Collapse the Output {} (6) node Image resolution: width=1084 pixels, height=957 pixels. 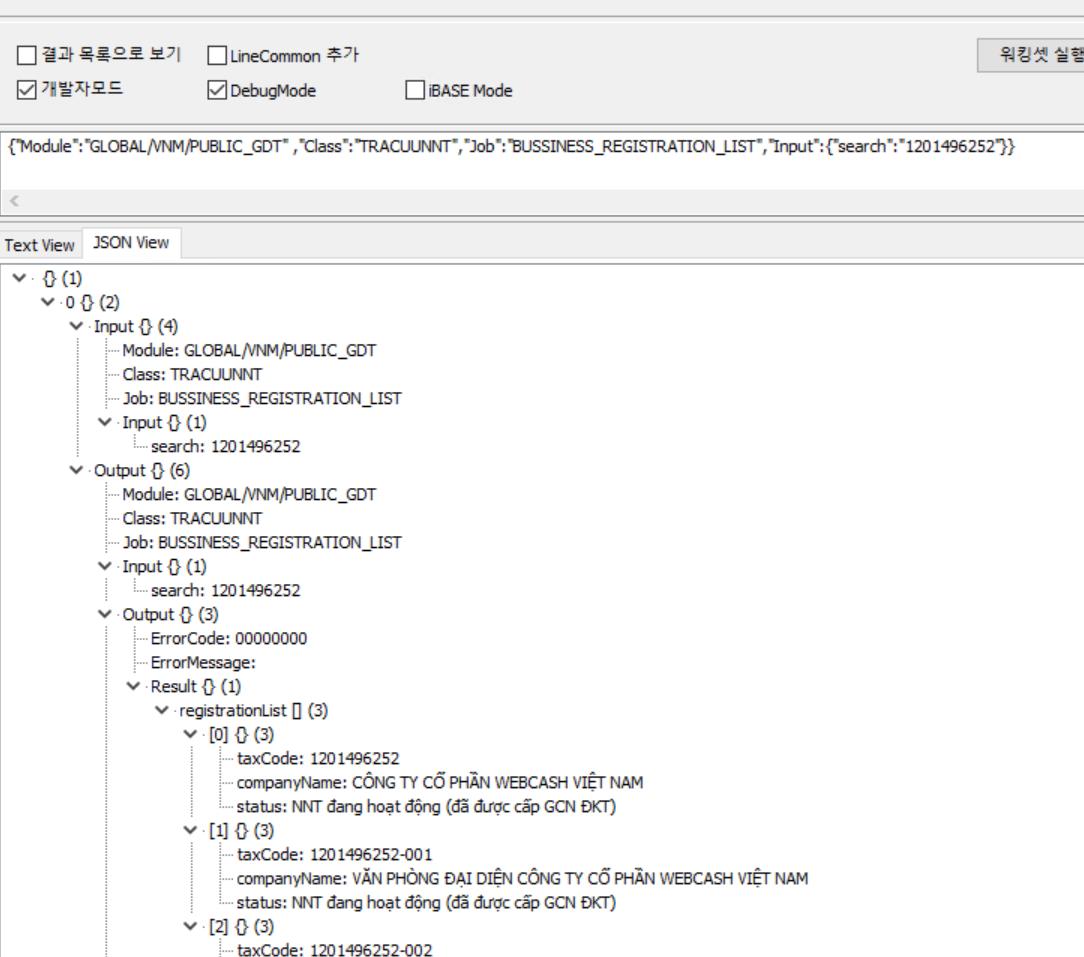(x=76, y=470)
